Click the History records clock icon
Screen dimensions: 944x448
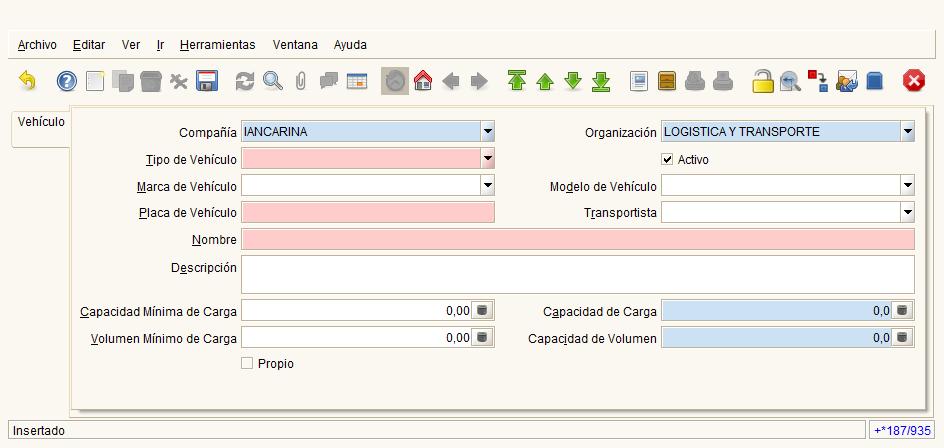coord(395,81)
